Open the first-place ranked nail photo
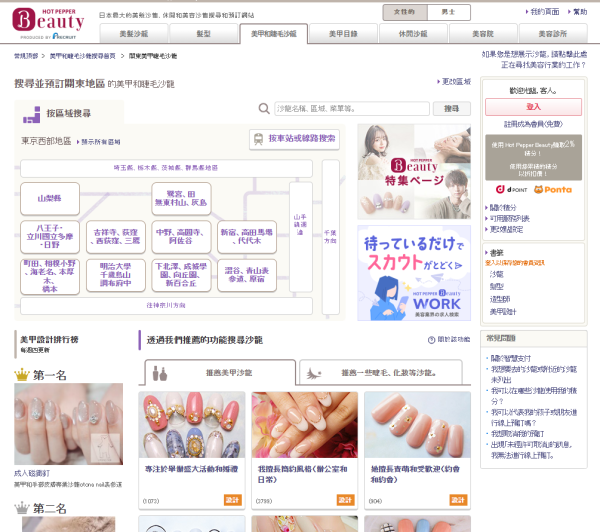Screen dimensions: 600x532 (68, 424)
